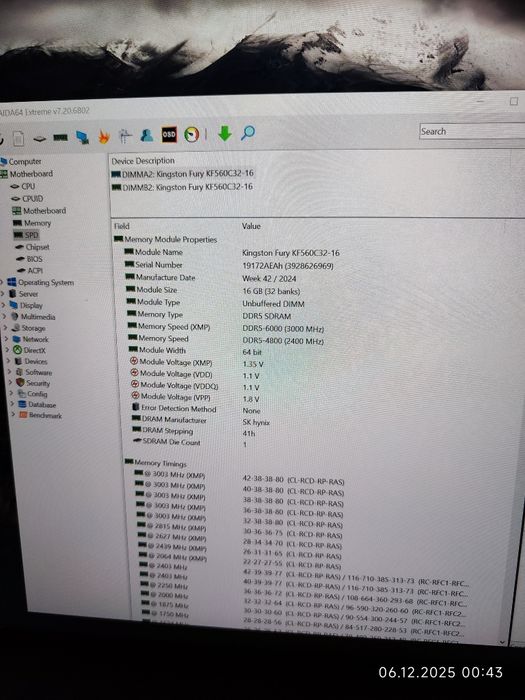Screen dimensions: 525x700
Task: Open the Chipset tree item
Action: click(37, 247)
